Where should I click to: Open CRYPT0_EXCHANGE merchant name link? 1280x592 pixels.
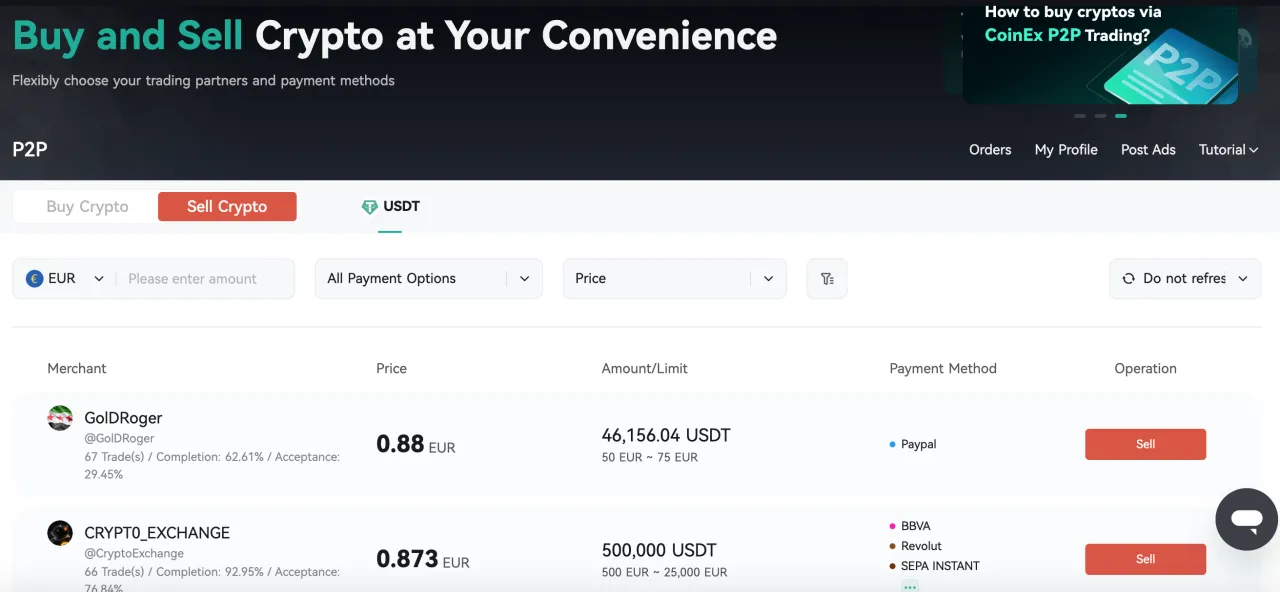tap(157, 533)
